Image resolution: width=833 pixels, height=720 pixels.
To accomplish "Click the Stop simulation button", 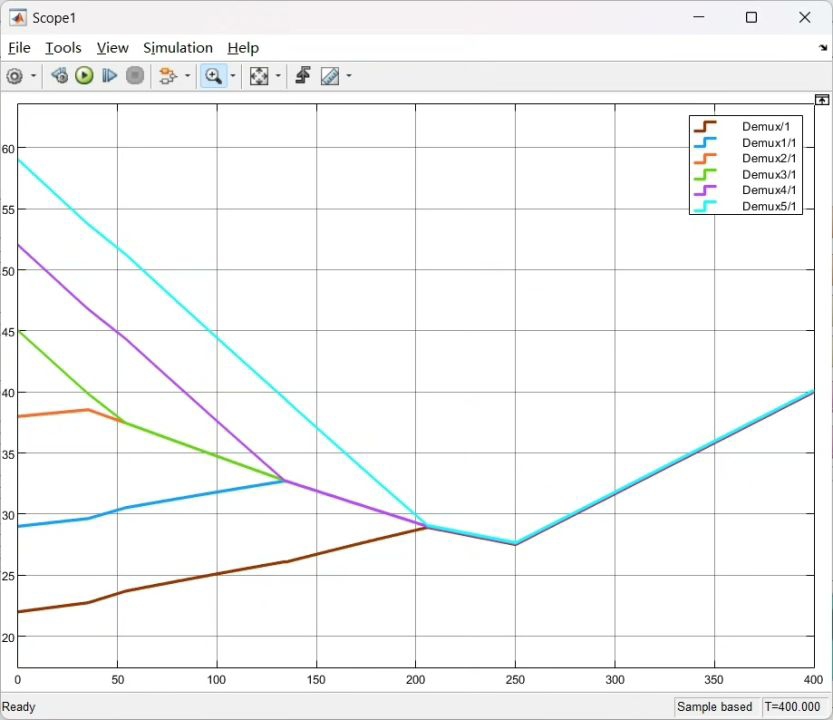I will 135,76.
